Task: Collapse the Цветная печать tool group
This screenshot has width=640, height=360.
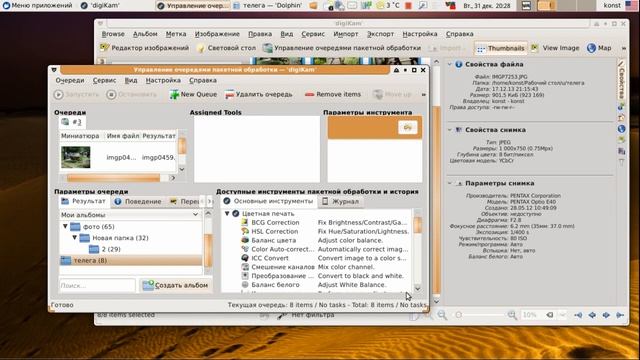Action: click(227, 213)
